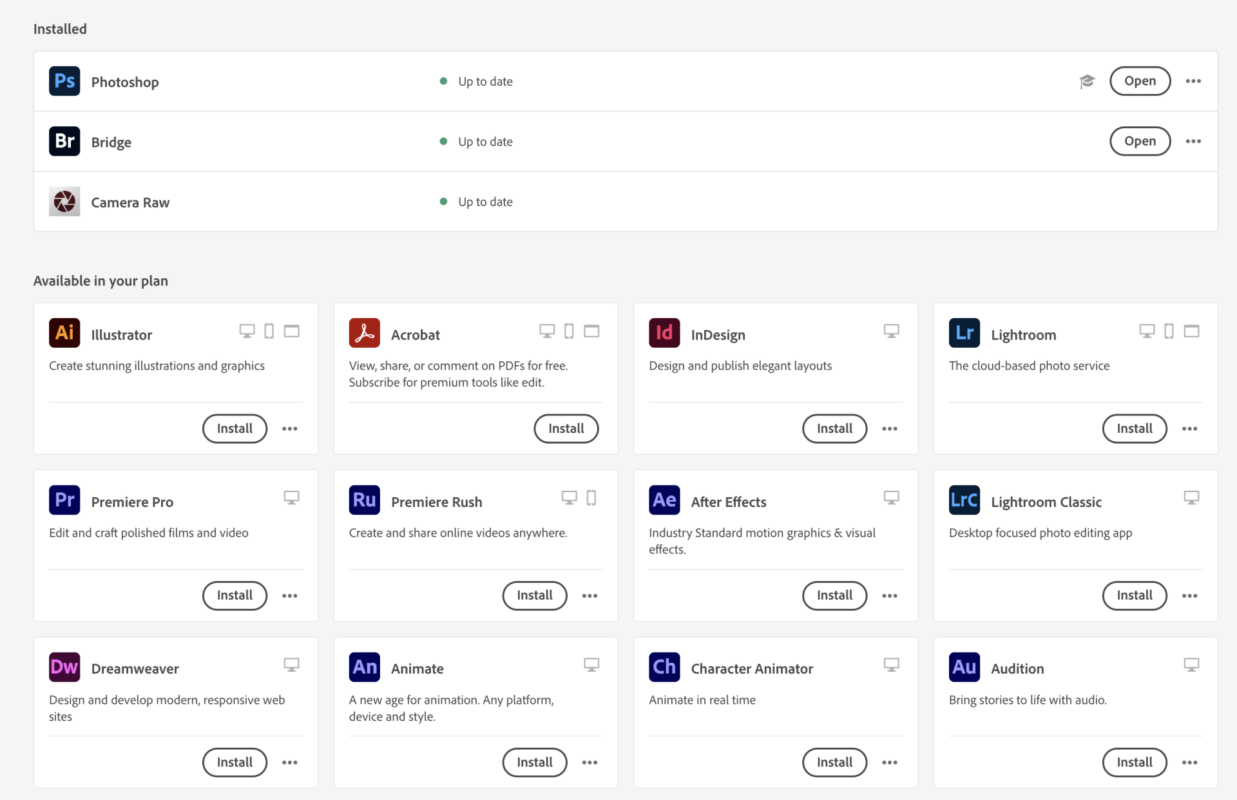Install Lightroom Classic
The height and width of the screenshot is (800, 1237).
click(x=1134, y=595)
